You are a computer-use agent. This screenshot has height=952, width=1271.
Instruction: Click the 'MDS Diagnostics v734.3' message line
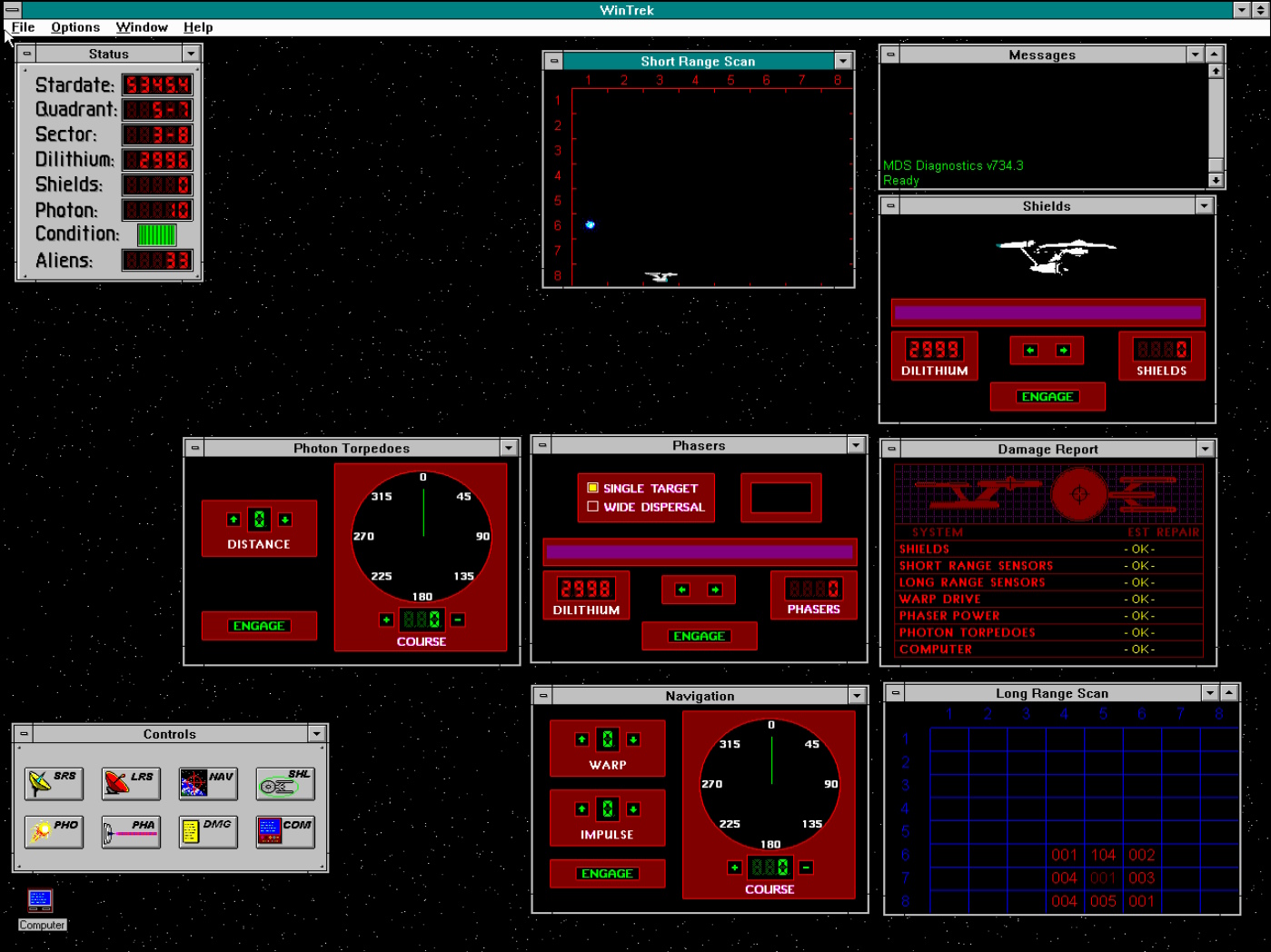click(x=953, y=165)
